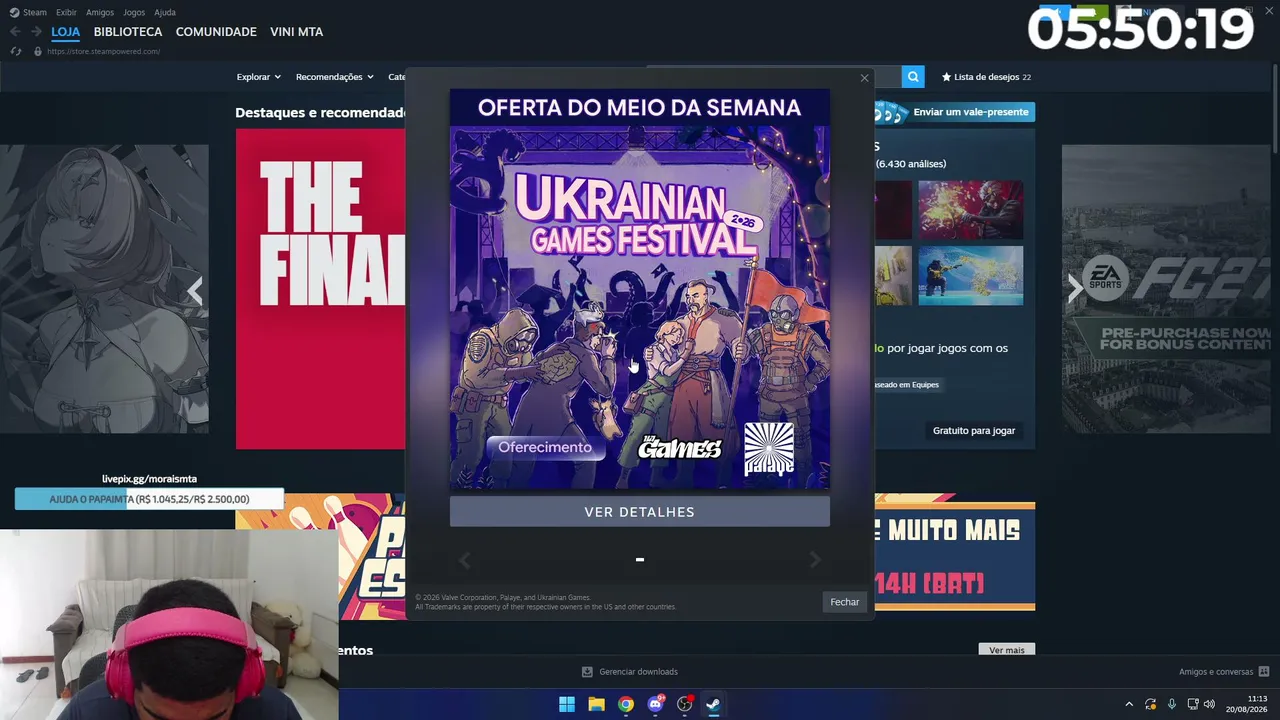
Task: Click the downloads icon beside Gerenciar downloads
Action: (587, 672)
